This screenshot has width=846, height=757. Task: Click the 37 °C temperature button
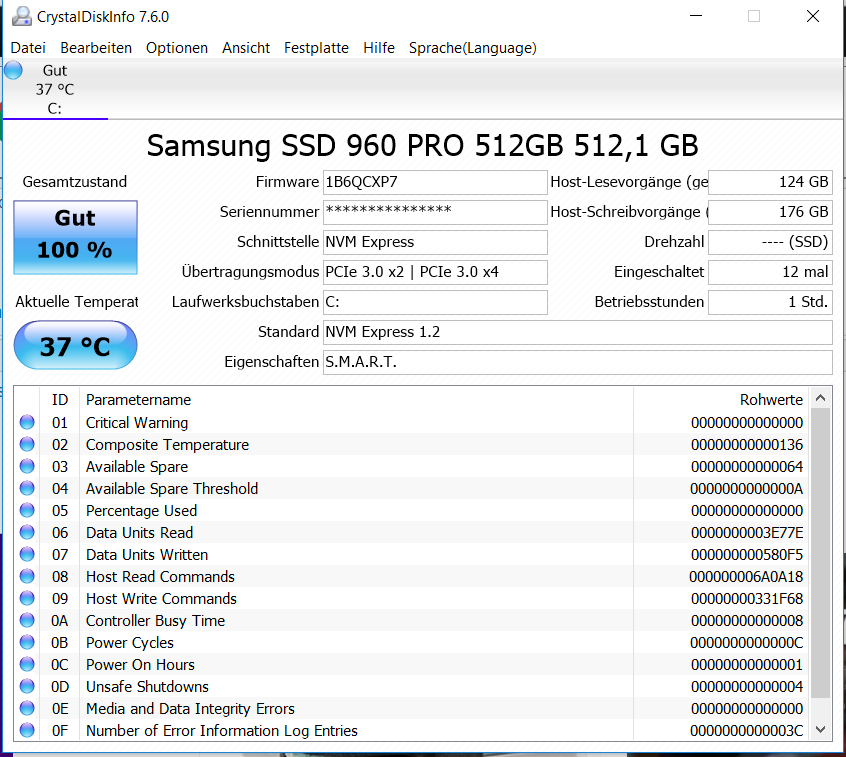(x=76, y=345)
